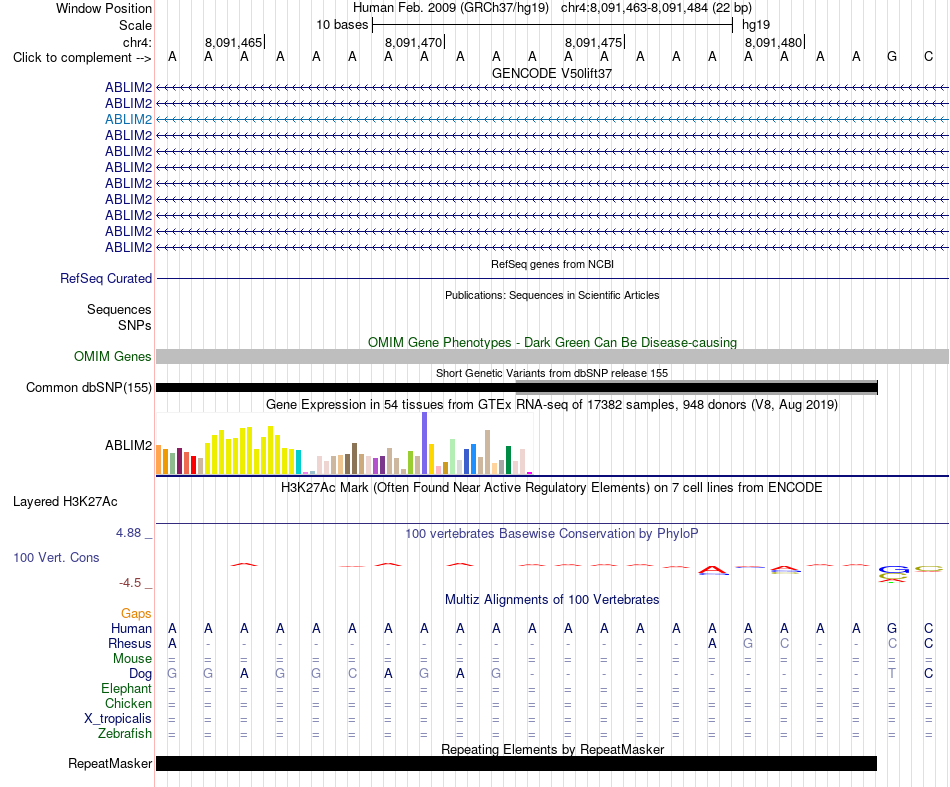Click the Window Position label

[104, 8]
